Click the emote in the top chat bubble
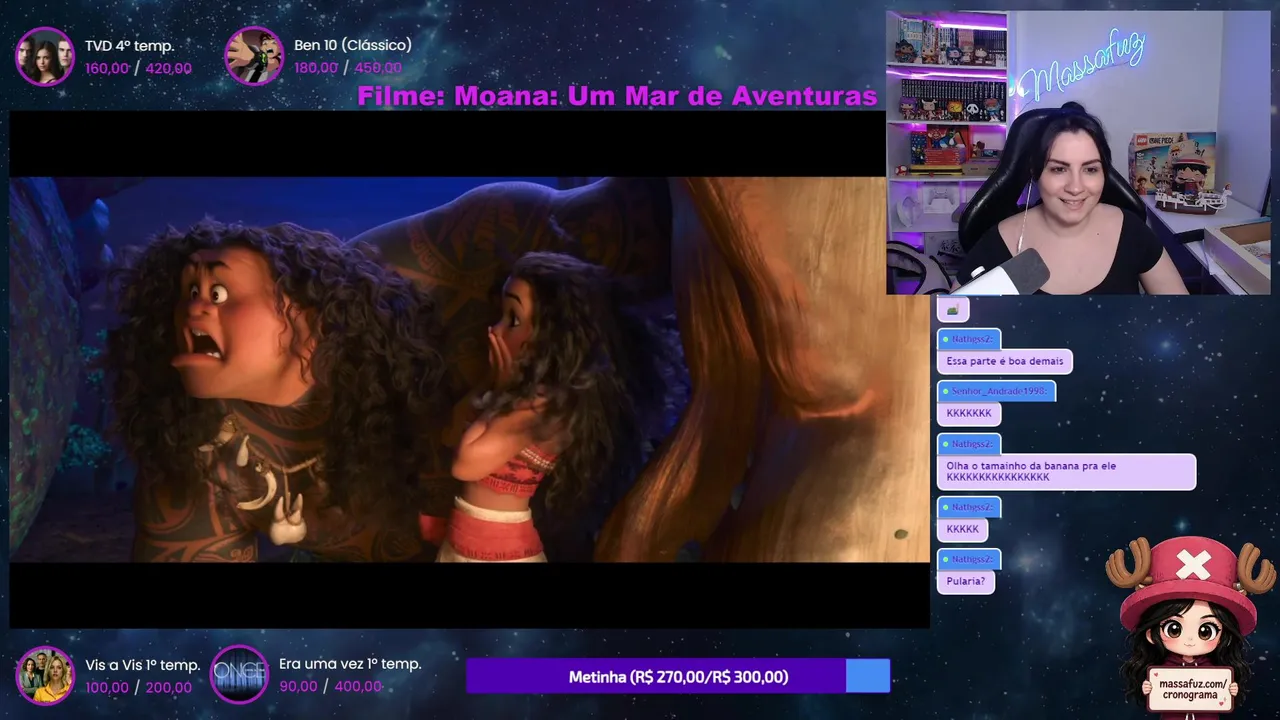The image size is (1280, 720). pos(953,310)
